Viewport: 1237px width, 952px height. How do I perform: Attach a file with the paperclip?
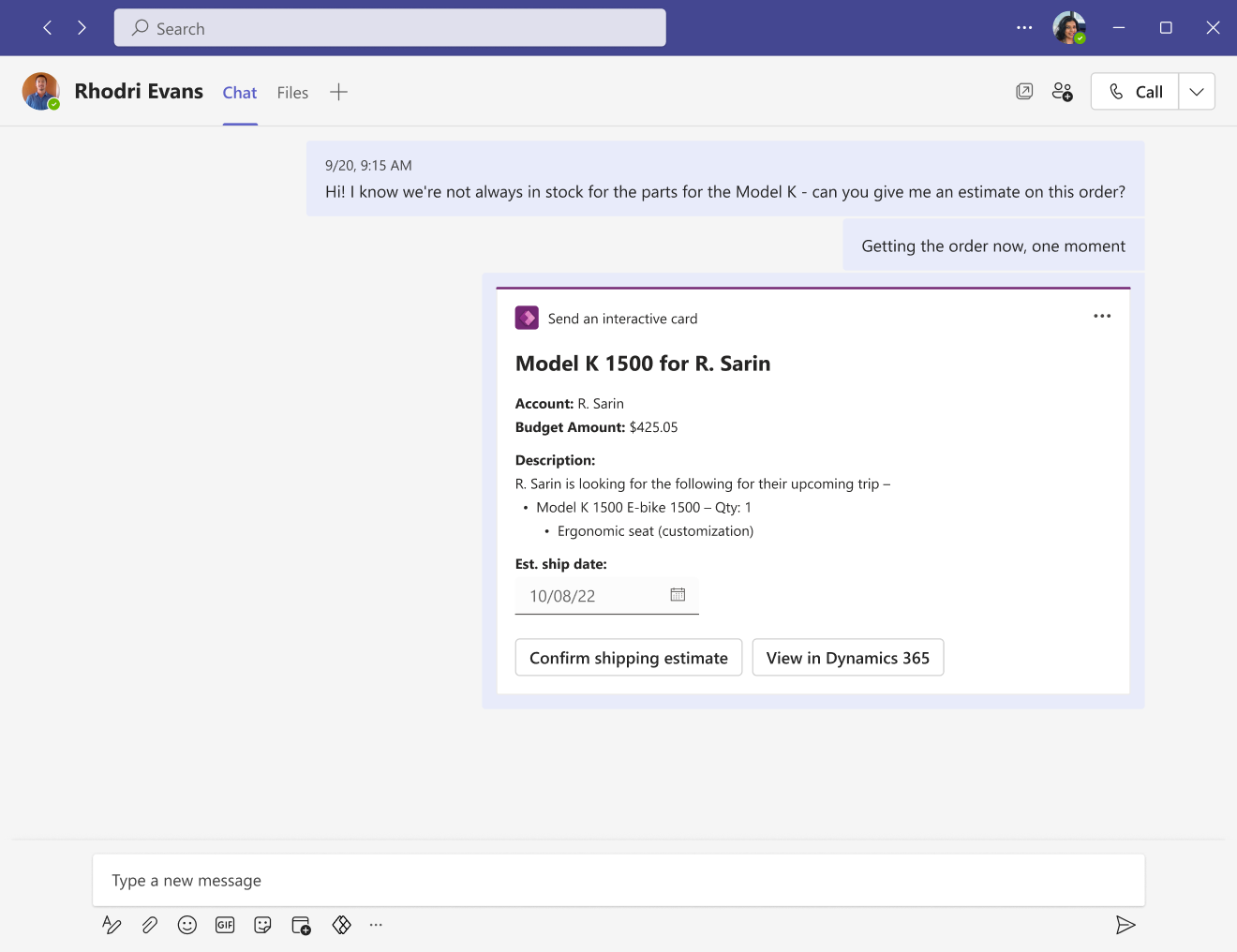click(150, 926)
